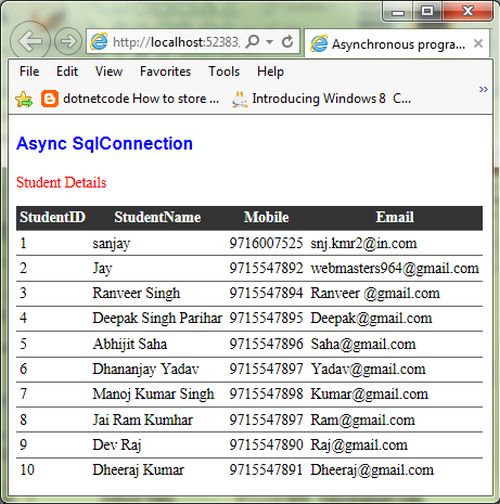
Task: Click the mobile number 9715547898
Action: click(266, 394)
